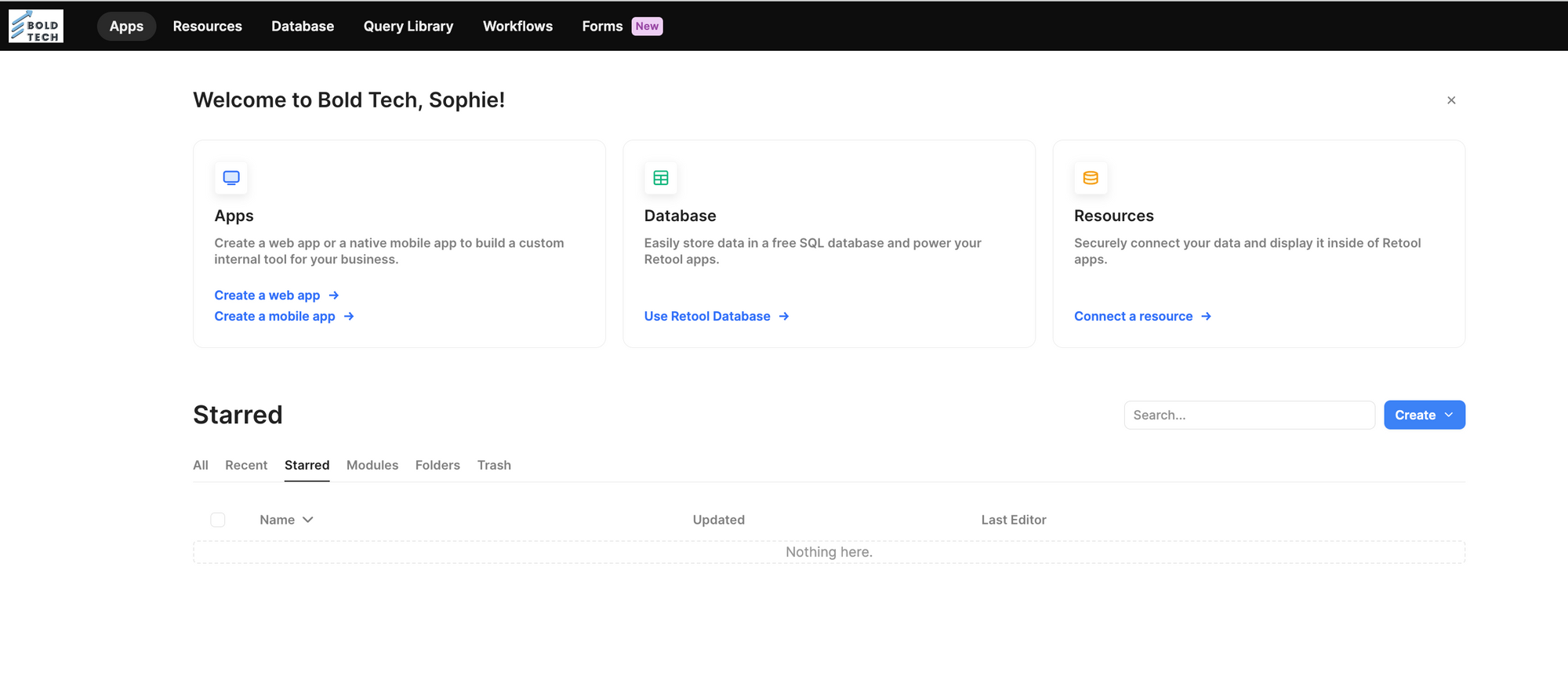
Task: Click 'Create a mobile app' link
Action: 285,317
